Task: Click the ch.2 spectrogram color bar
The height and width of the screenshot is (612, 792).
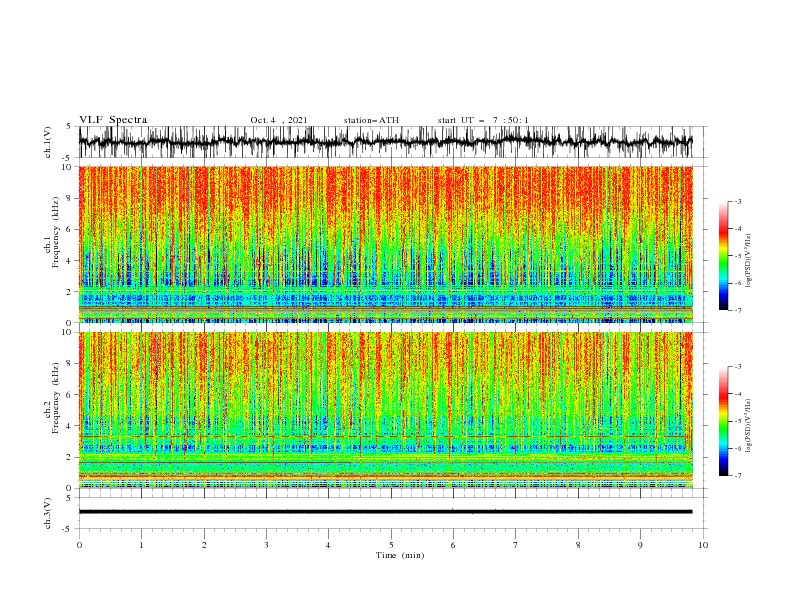Action: [x=723, y=421]
